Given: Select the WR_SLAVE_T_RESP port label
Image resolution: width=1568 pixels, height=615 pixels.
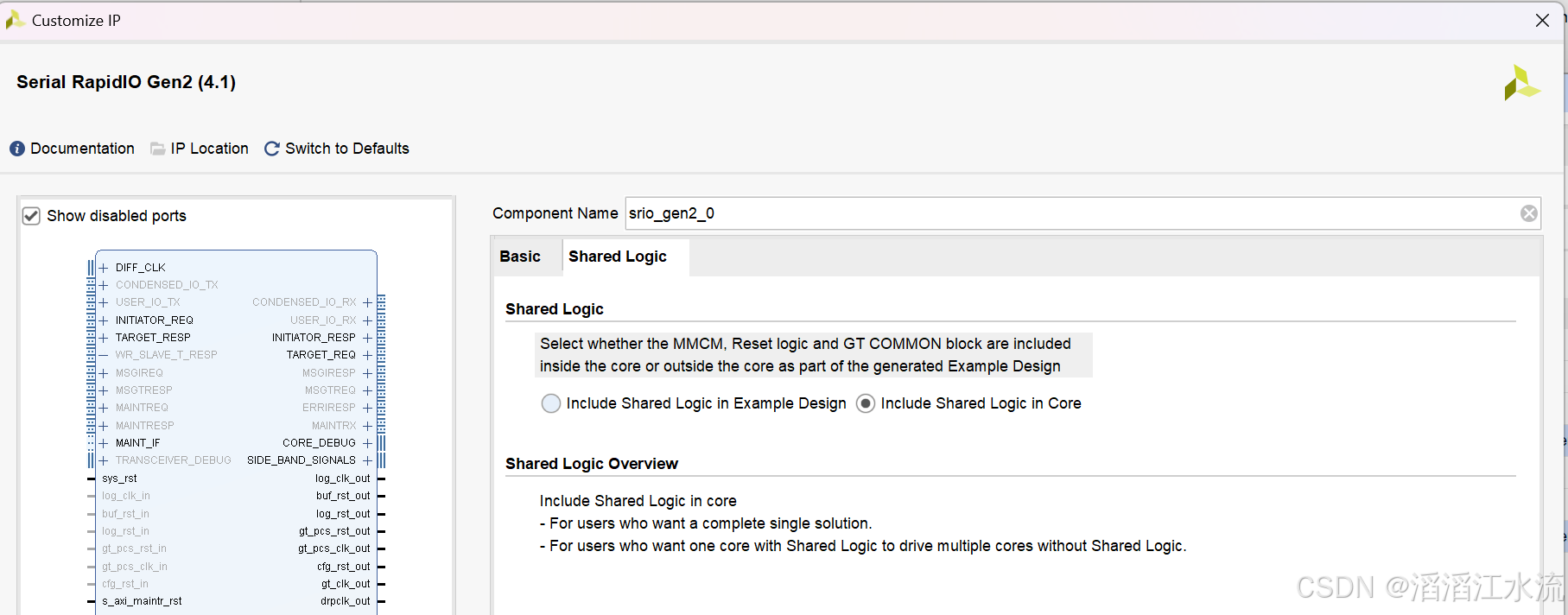Looking at the screenshot, I should click(166, 355).
